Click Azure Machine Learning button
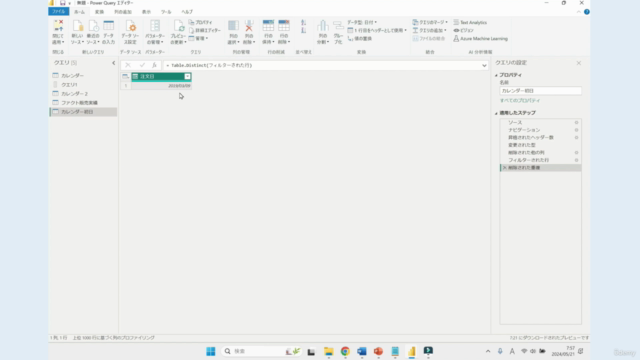 click(480, 38)
